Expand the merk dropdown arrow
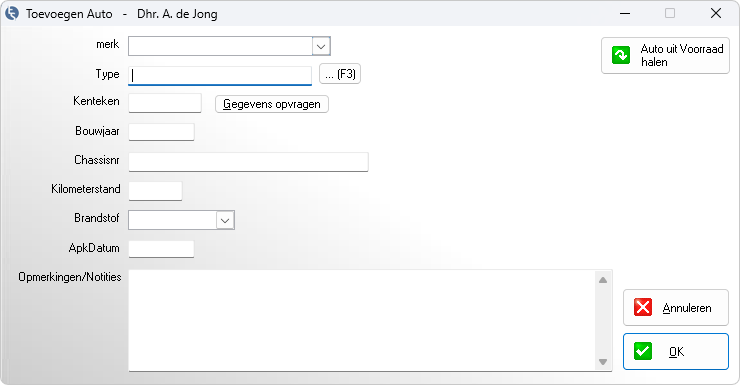Screen dimensions: 740x385 pos(321,46)
